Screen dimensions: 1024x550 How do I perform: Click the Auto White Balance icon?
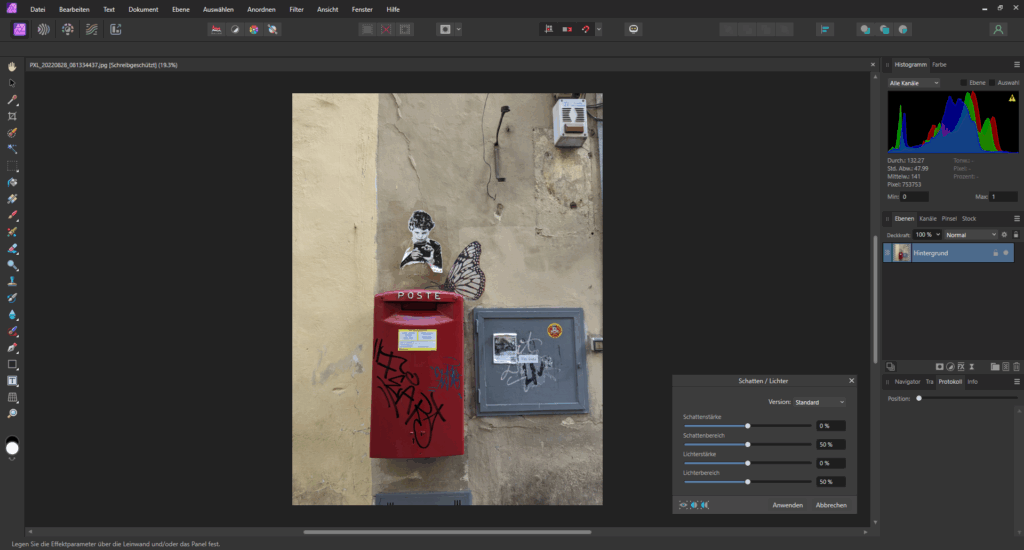[x=273, y=30]
